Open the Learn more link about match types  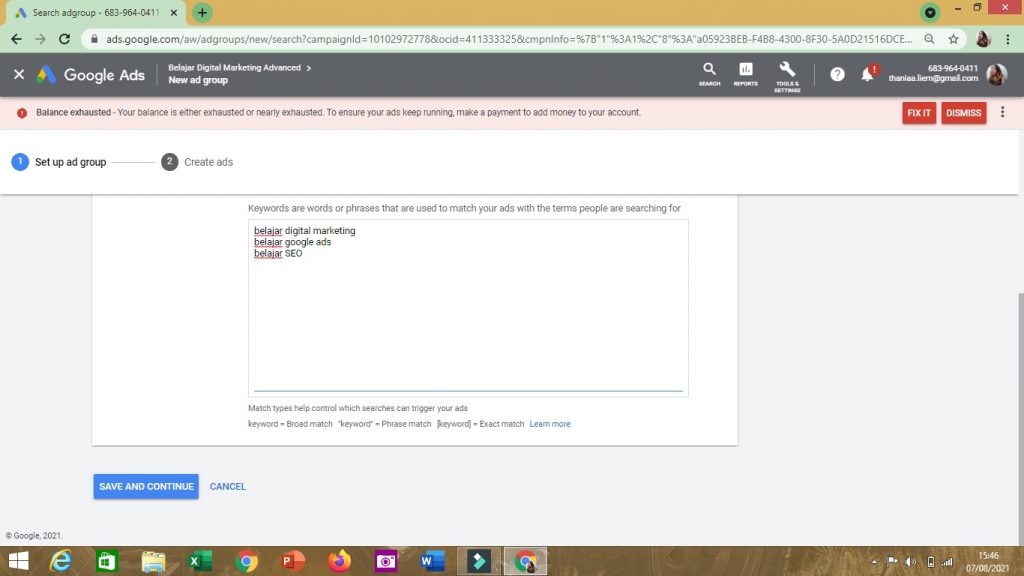click(x=550, y=424)
